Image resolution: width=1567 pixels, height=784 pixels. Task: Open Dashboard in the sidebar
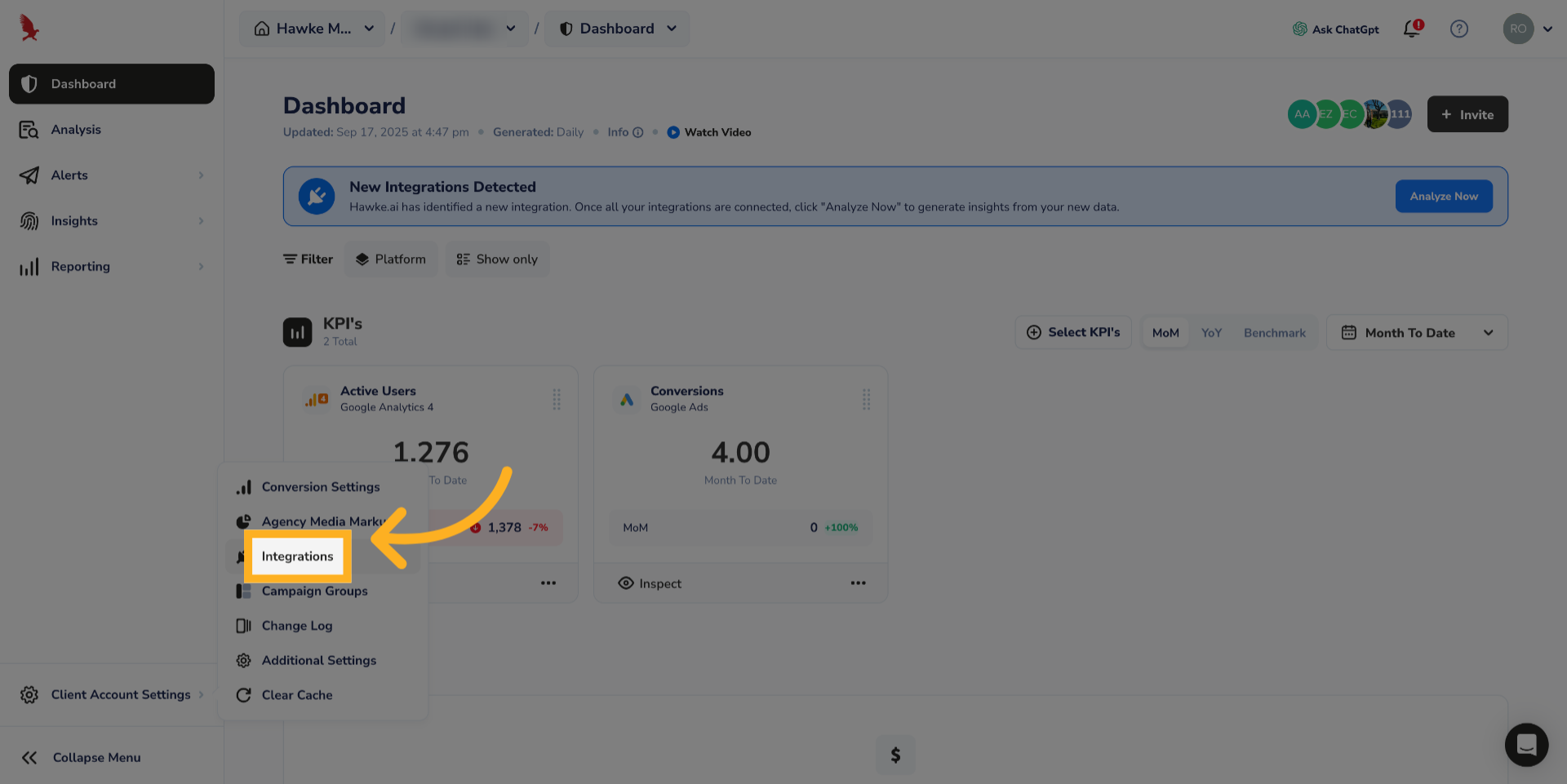[112, 84]
